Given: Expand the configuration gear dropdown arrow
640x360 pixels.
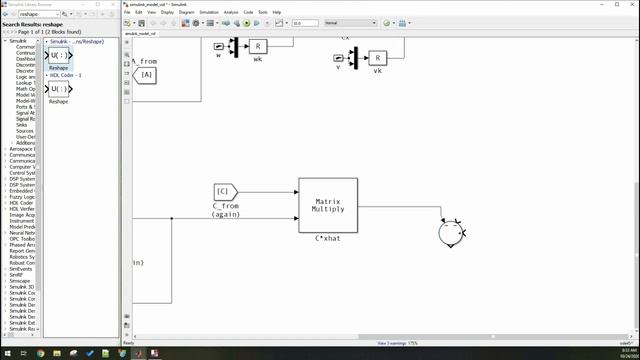Looking at the screenshot, I should (x=202, y=23).
